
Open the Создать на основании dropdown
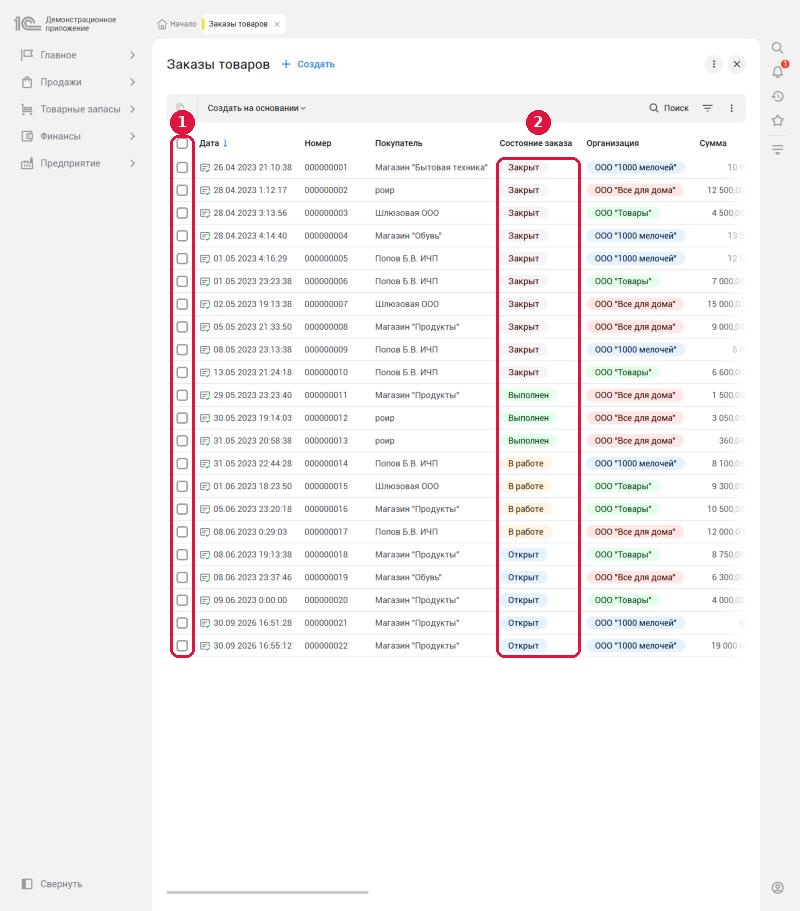[x=256, y=108]
